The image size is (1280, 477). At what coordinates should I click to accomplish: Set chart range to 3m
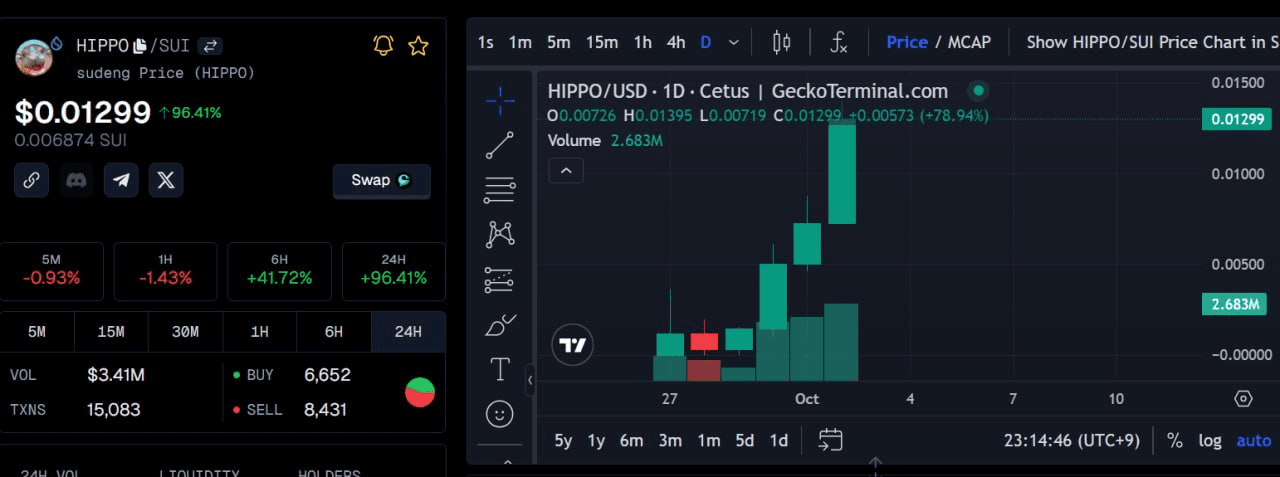670,440
